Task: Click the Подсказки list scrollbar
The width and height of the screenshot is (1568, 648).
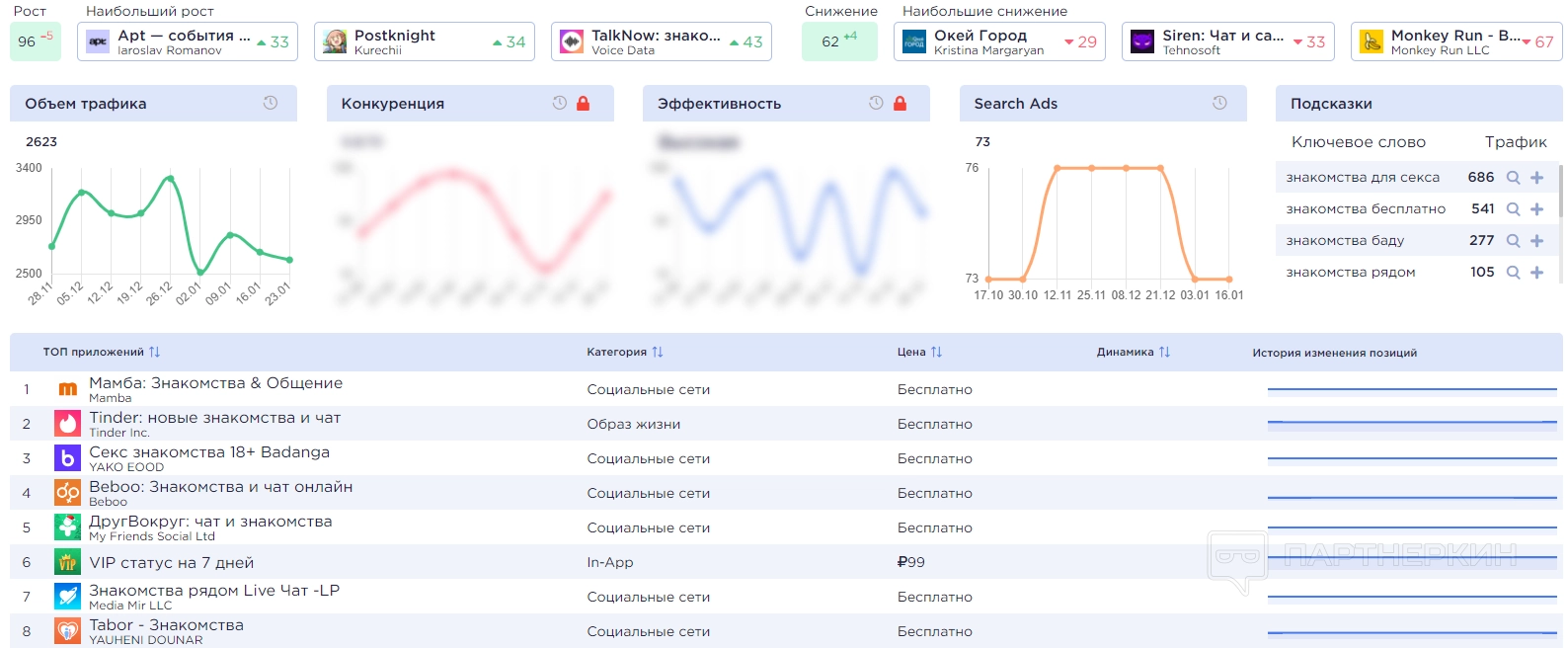Action: [1560, 191]
